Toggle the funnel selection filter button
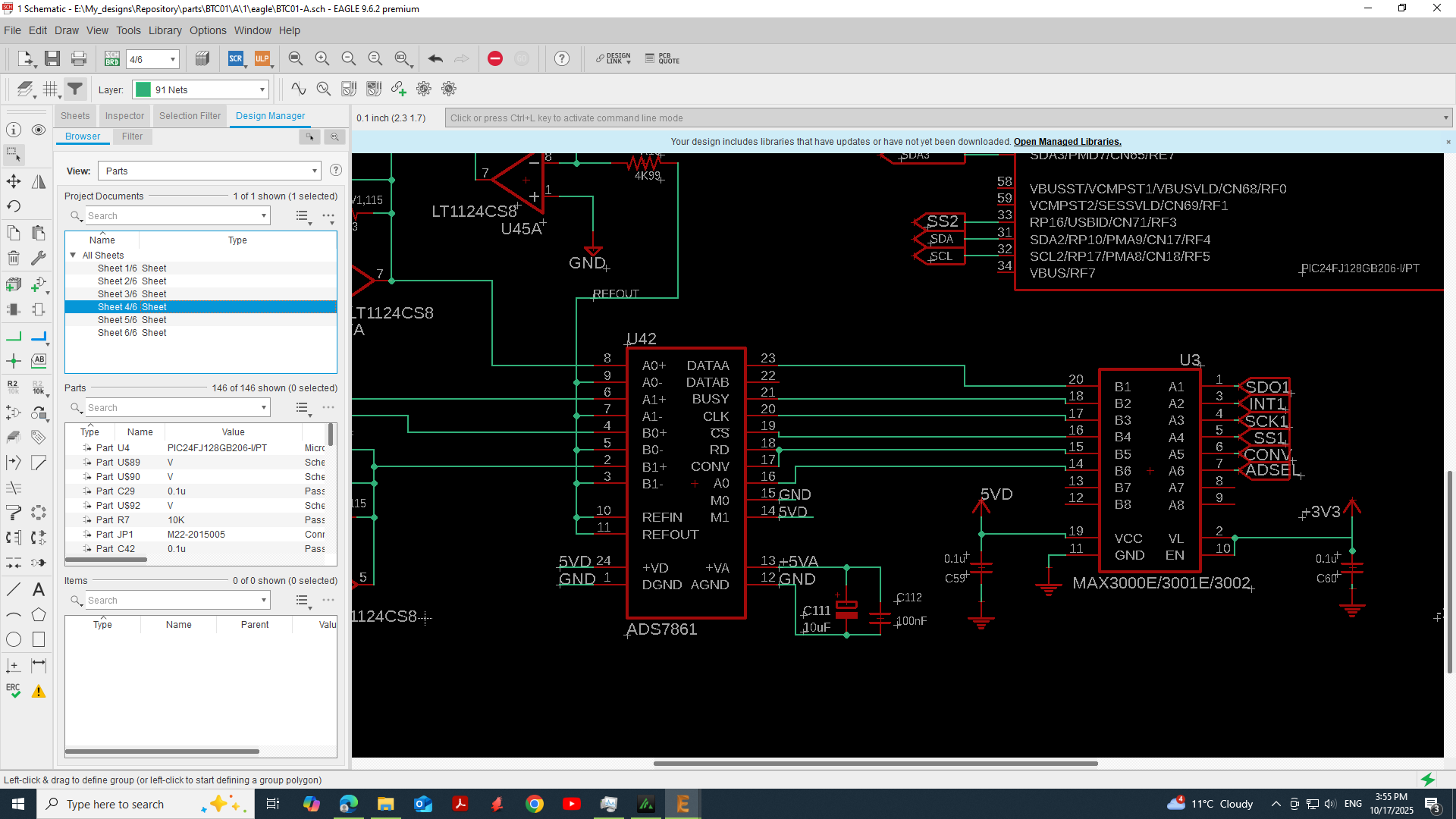The width and height of the screenshot is (1456, 819). (75, 89)
